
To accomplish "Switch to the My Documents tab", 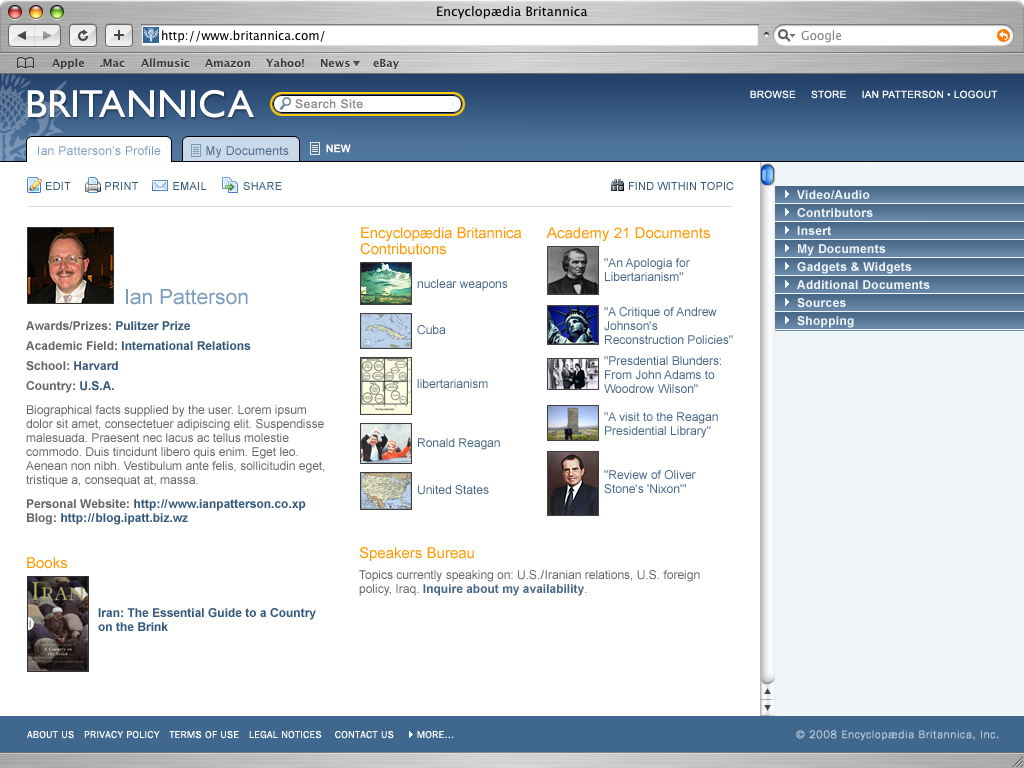I will click(x=240, y=150).
